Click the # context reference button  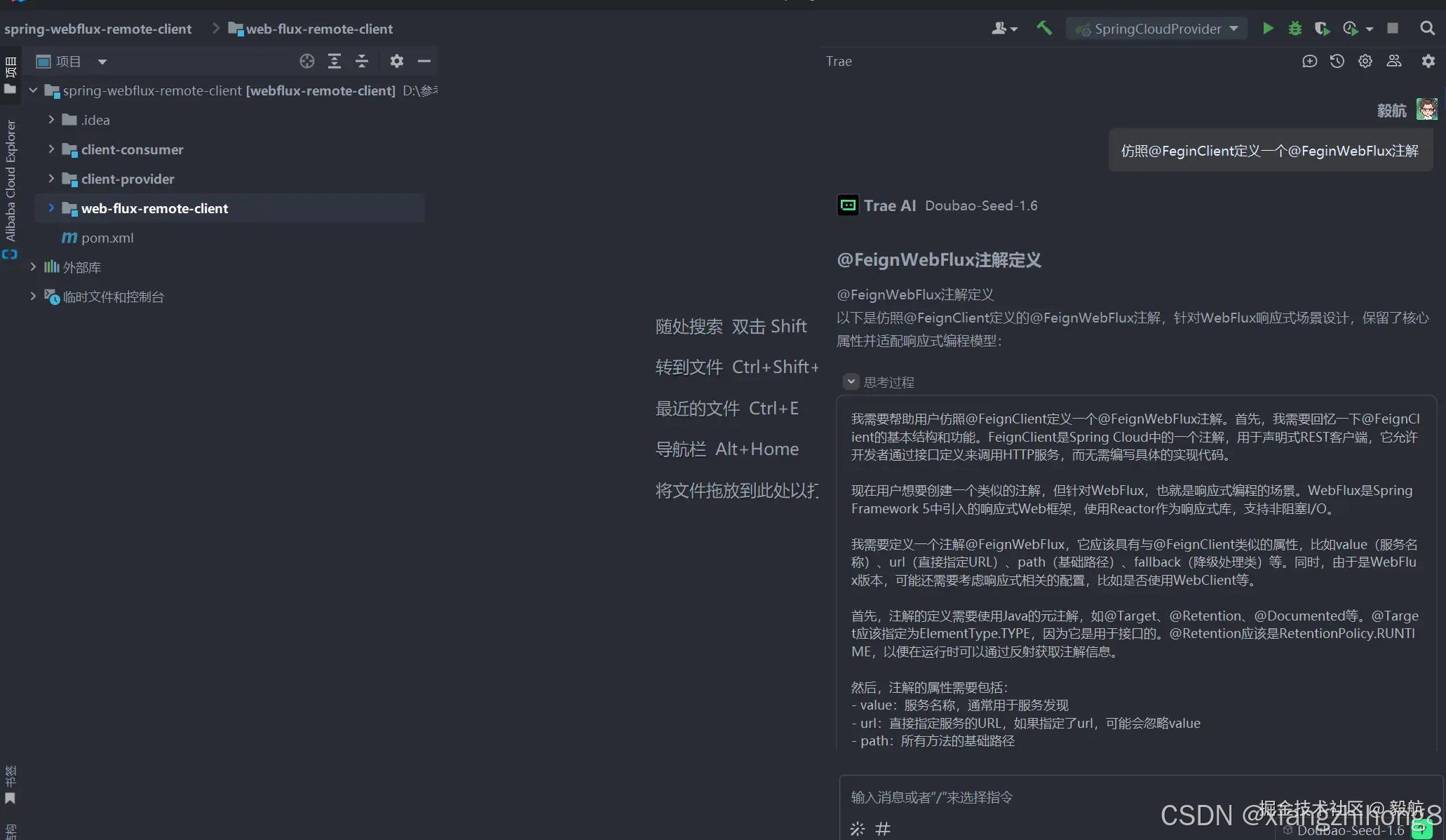[883, 829]
